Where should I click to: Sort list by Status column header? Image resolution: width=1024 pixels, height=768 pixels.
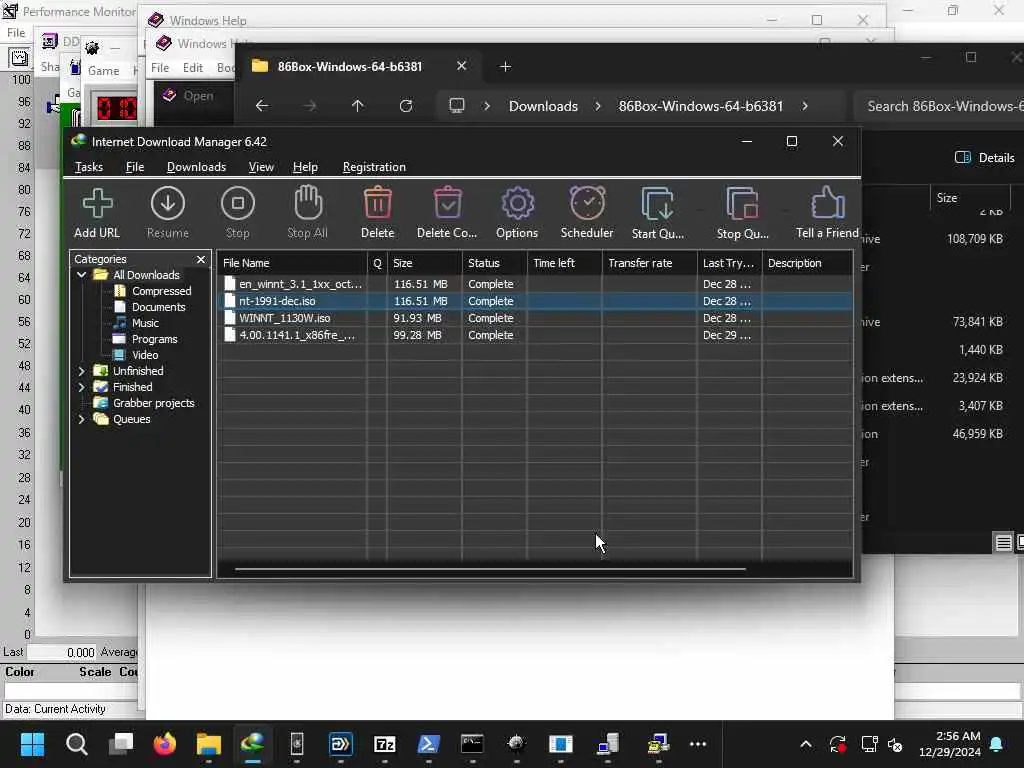pos(494,263)
